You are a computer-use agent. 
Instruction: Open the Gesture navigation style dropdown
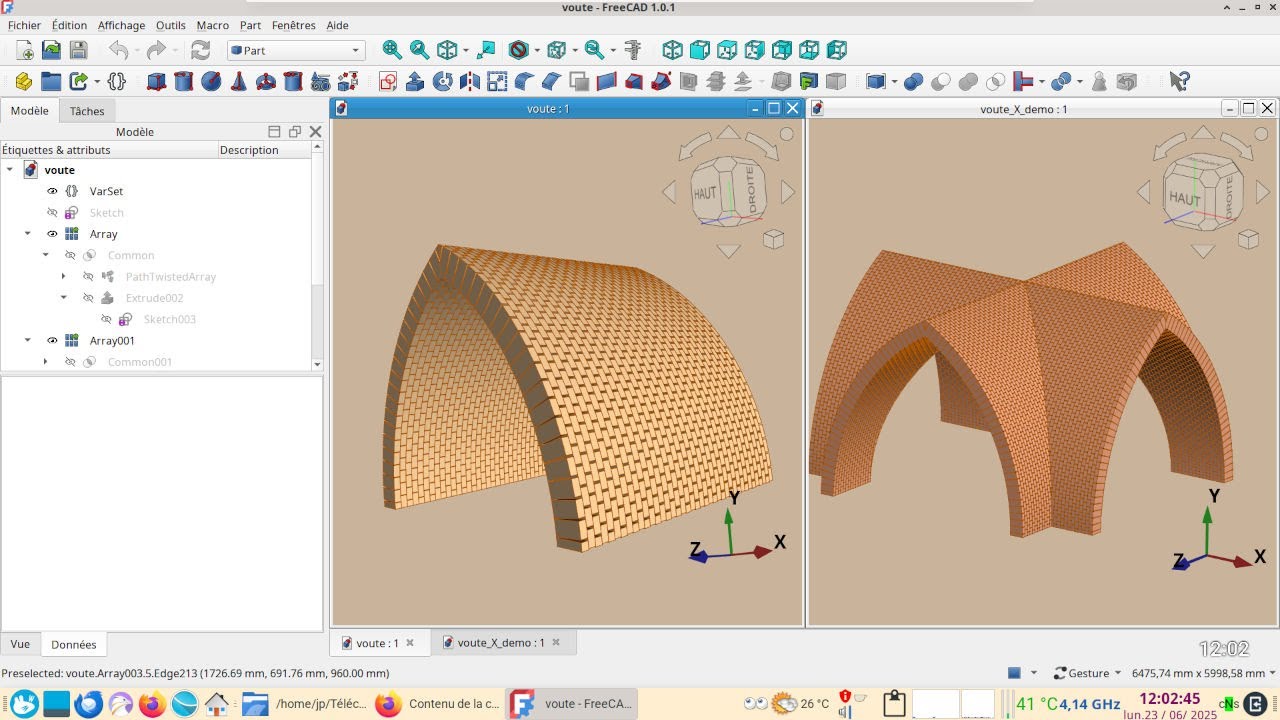click(x=1087, y=673)
